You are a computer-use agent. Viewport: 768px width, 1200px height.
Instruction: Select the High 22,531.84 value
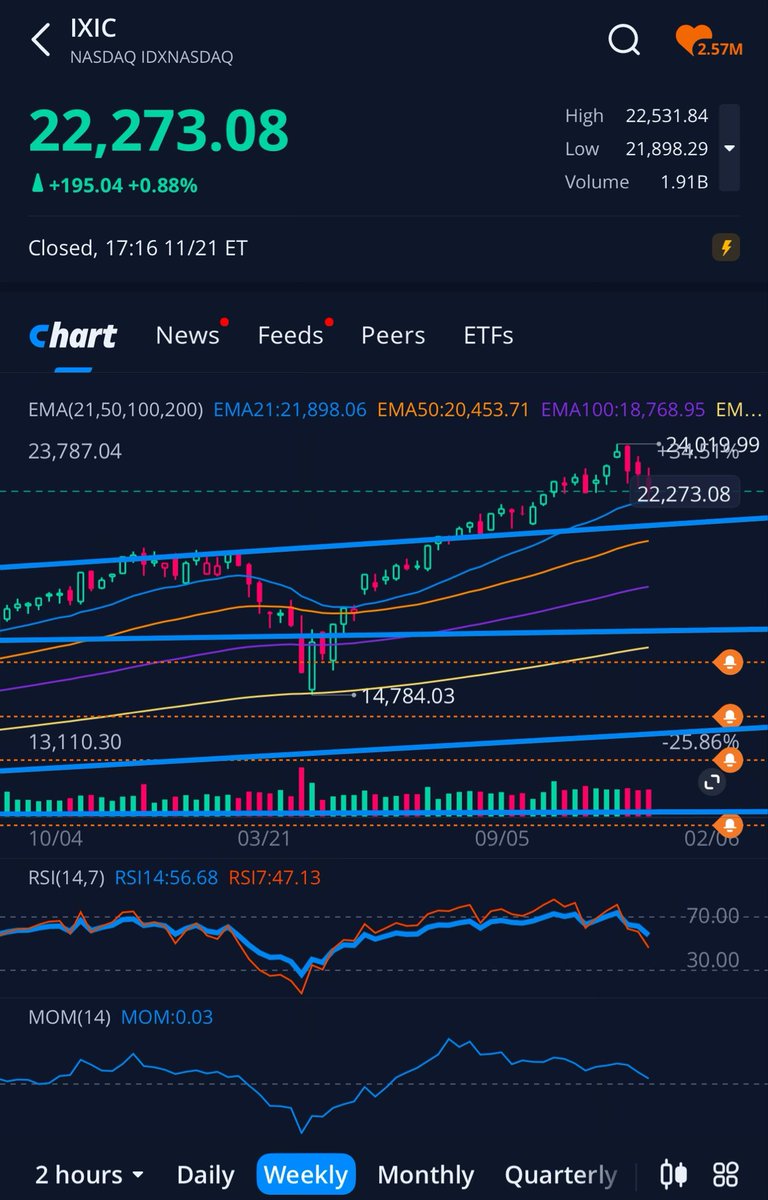[667, 116]
